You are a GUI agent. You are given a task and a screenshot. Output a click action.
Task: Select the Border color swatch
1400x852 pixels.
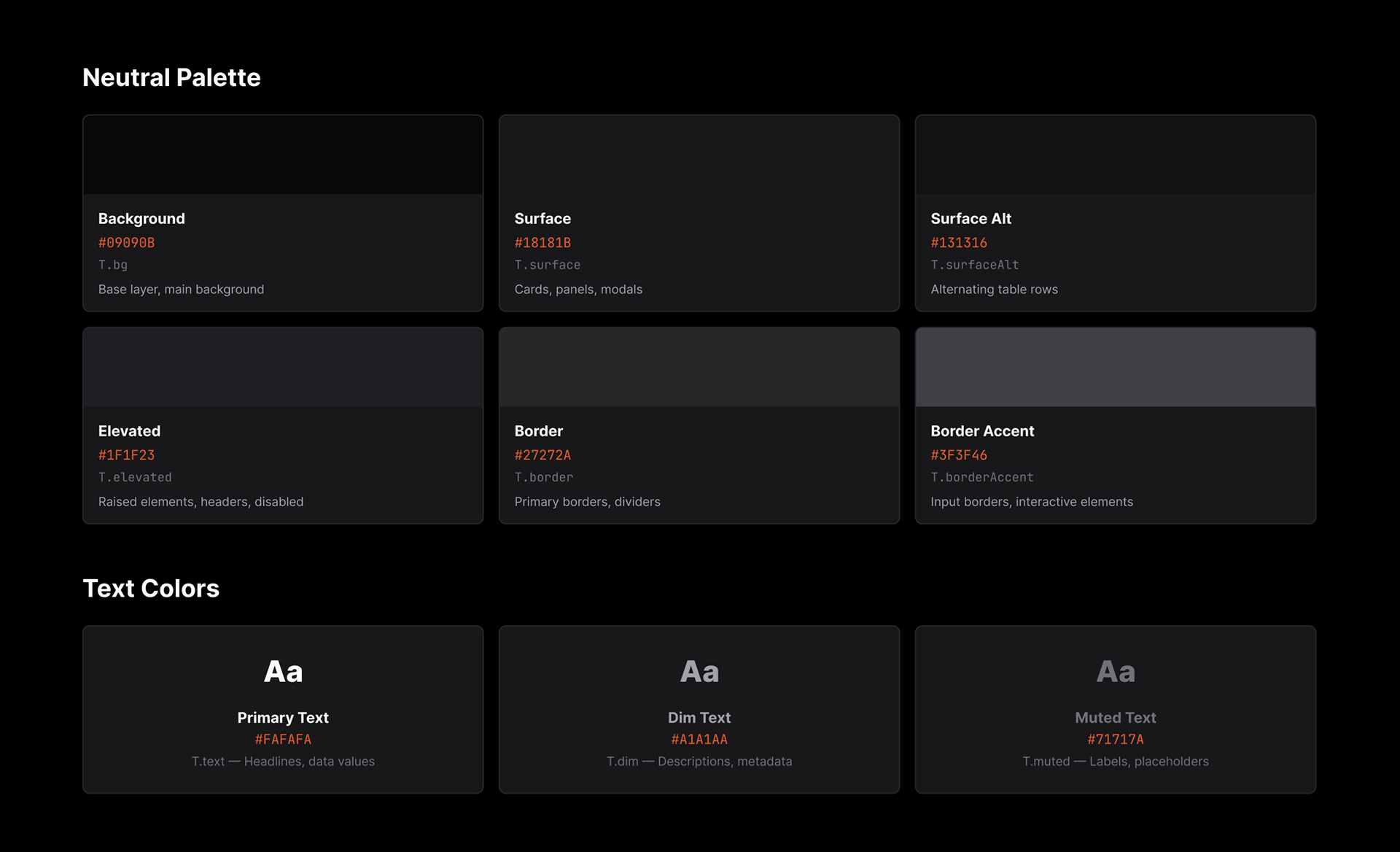[699, 367]
